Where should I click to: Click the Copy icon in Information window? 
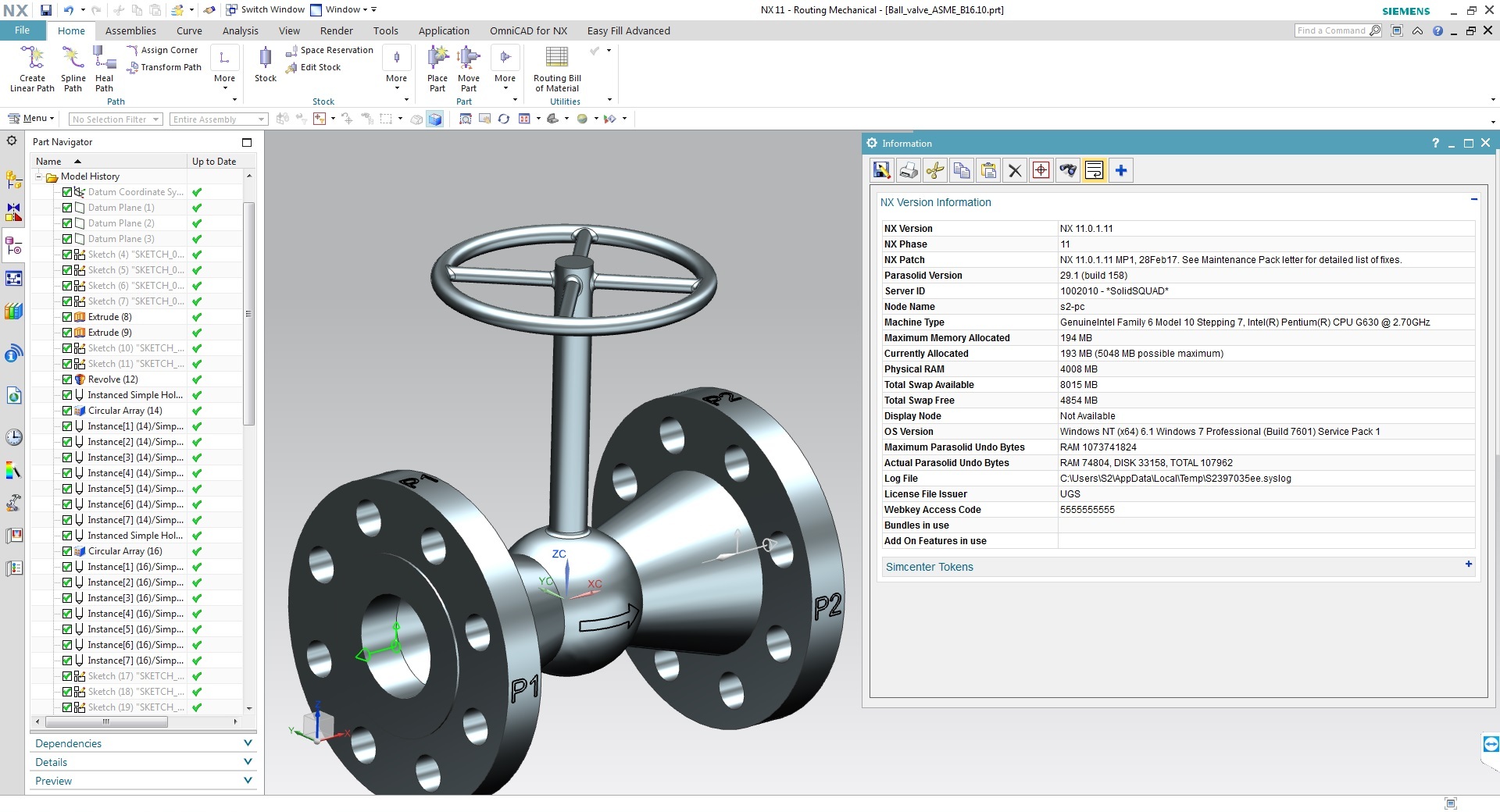[x=962, y=170]
